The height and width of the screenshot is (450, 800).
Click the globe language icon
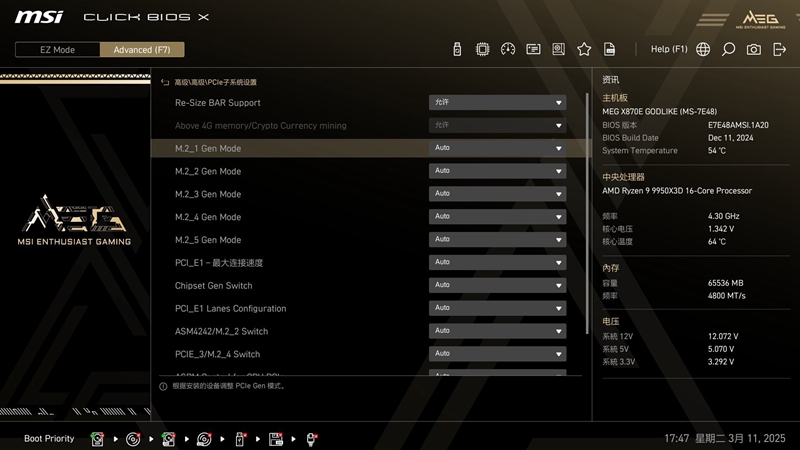coord(703,49)
